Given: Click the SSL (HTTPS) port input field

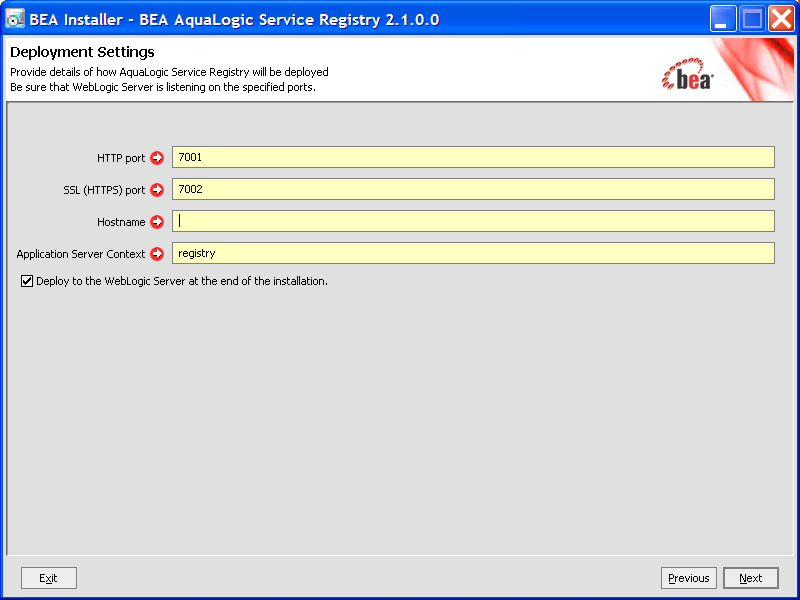Looking at the screenshot, I should [473, 189].
